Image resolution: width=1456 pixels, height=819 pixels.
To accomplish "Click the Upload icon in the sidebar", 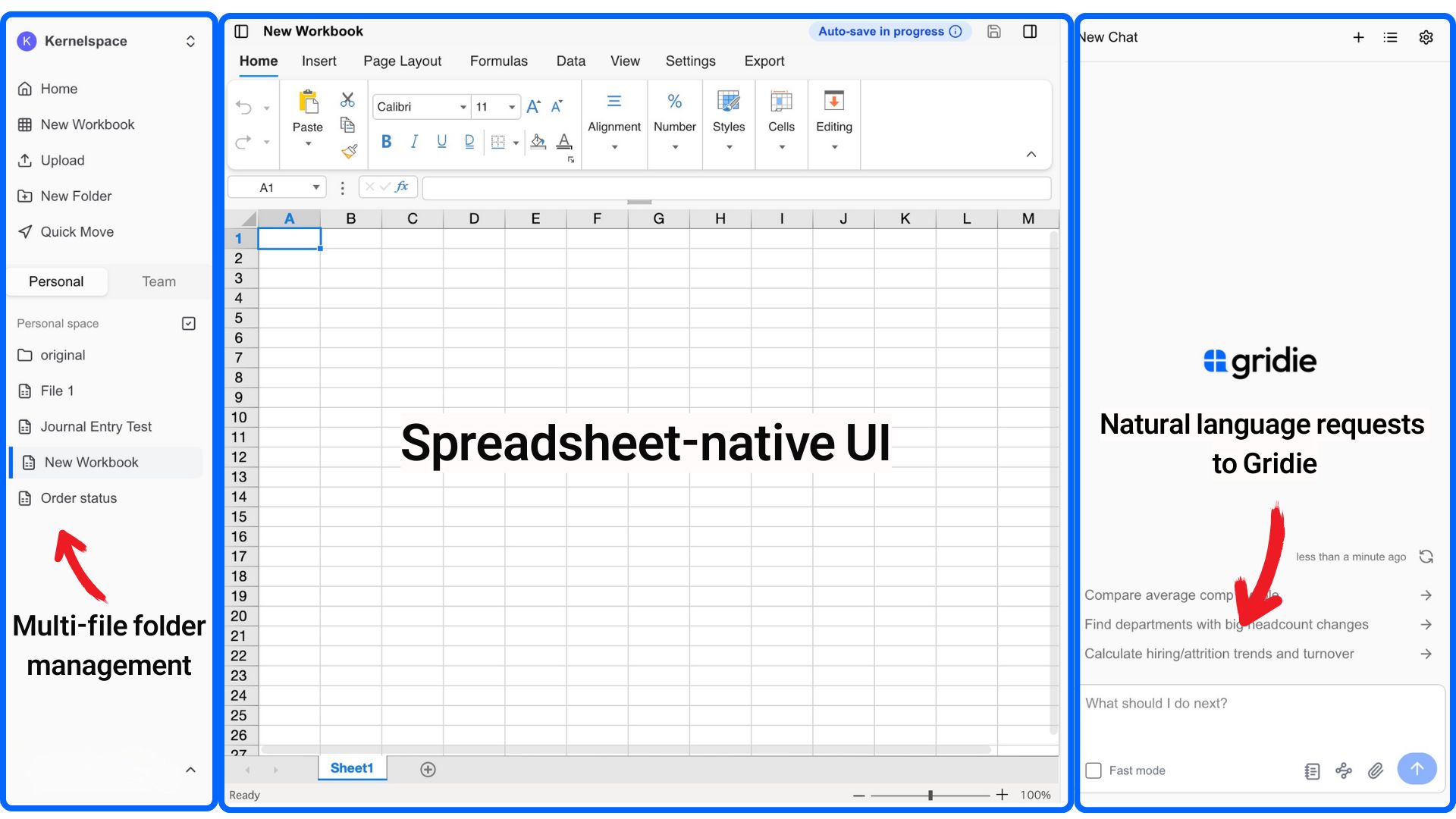I will point(25,160).
